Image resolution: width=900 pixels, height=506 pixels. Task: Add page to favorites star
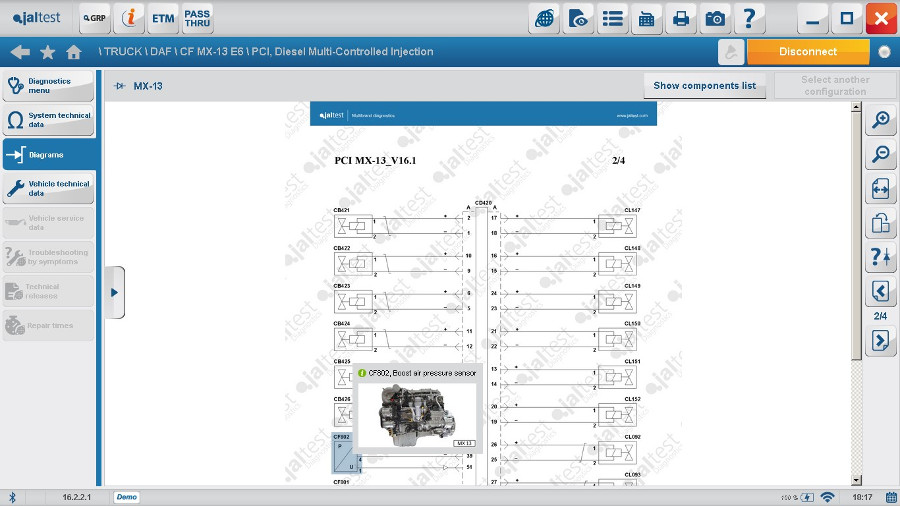(x=48, y=52)
